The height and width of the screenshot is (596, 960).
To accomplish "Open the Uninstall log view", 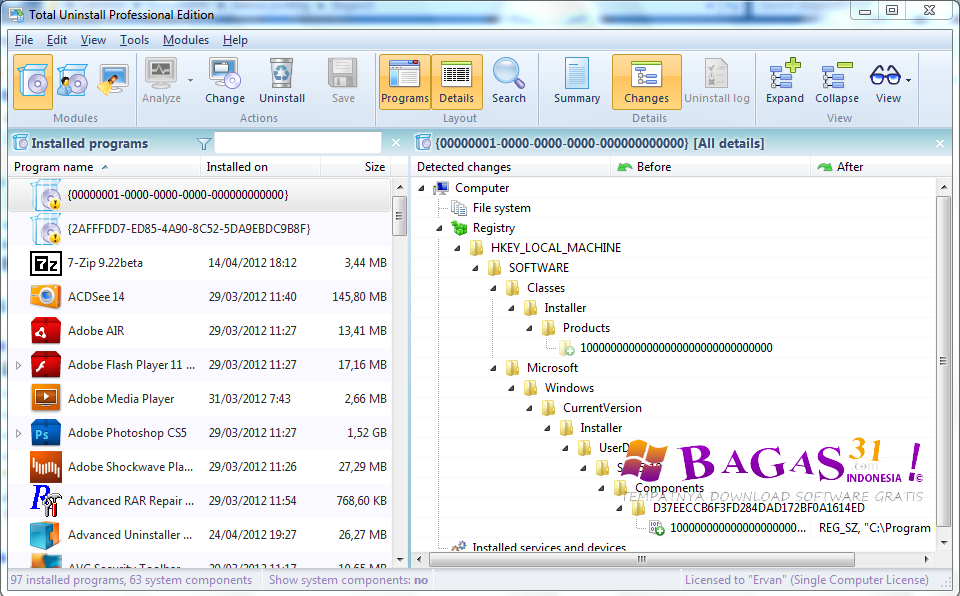I will pos(716,81).
